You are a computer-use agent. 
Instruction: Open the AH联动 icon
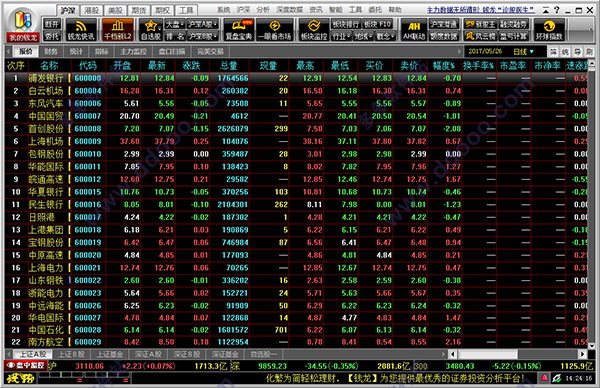click(x=414, y=30)
